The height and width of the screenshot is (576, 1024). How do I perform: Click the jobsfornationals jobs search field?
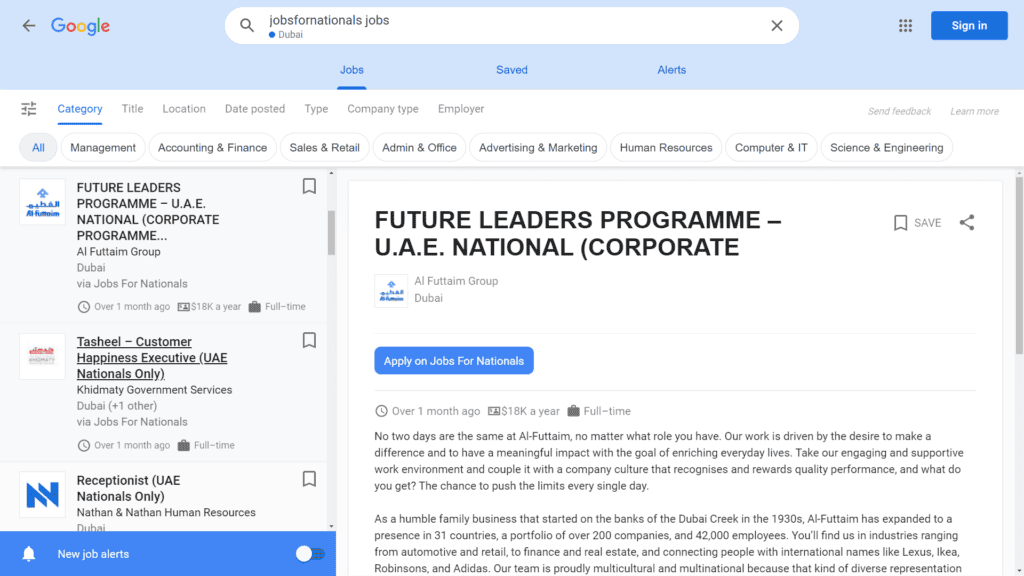pyautogui.click(x=511, y=25)
